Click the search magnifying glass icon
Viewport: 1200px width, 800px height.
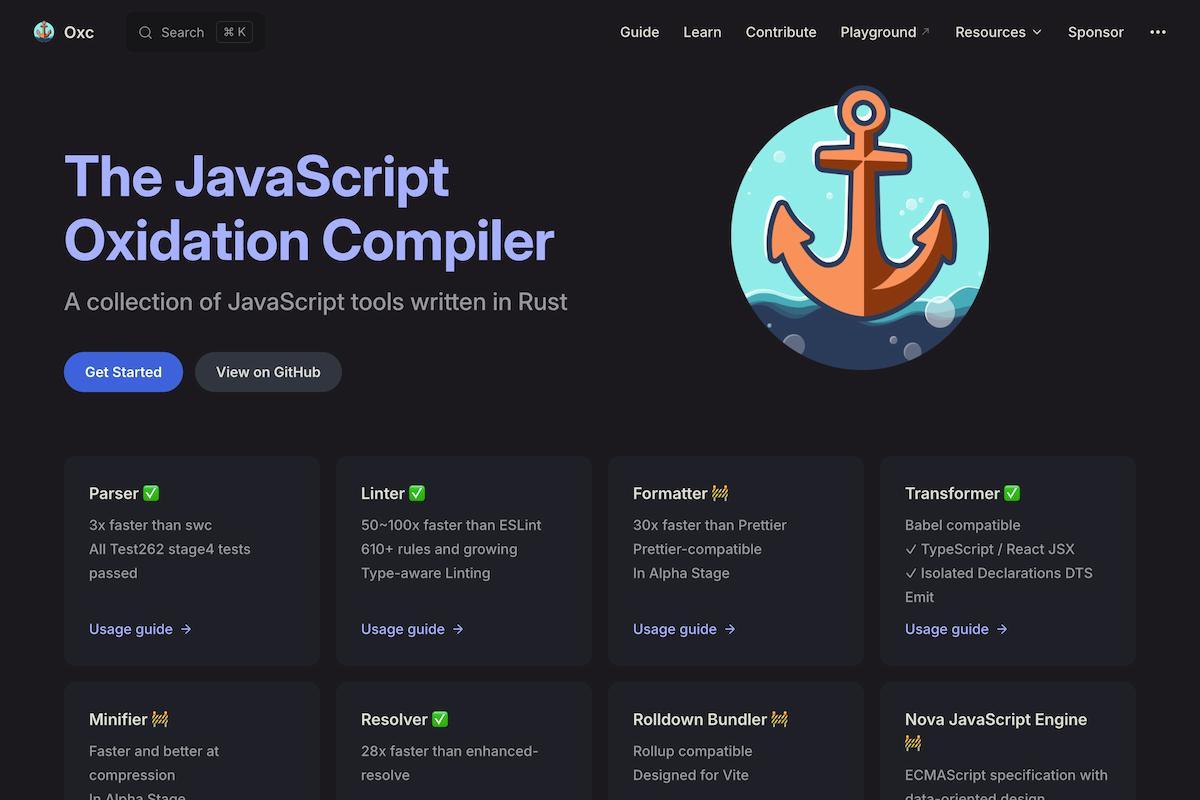pyautogui.click(x=145, y=31)
